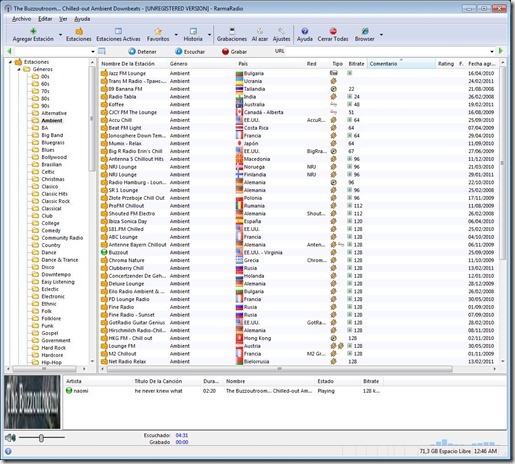Open the Historia dropdown arrow
The height and width of the screenshot is (464, 515).
coord(209,35)
